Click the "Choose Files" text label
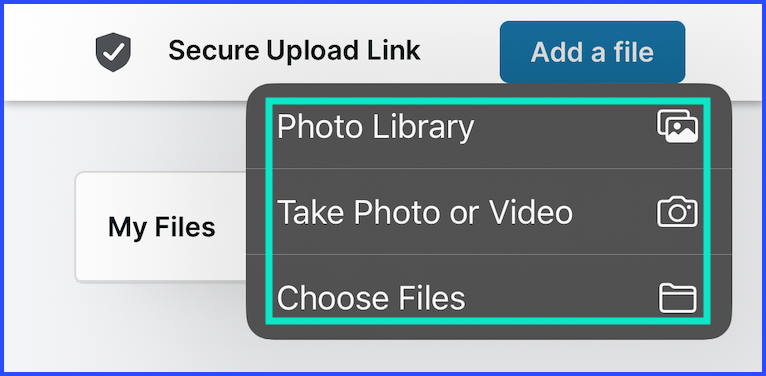The width and height of the screenshot is (766, 376). click(371, 297)
